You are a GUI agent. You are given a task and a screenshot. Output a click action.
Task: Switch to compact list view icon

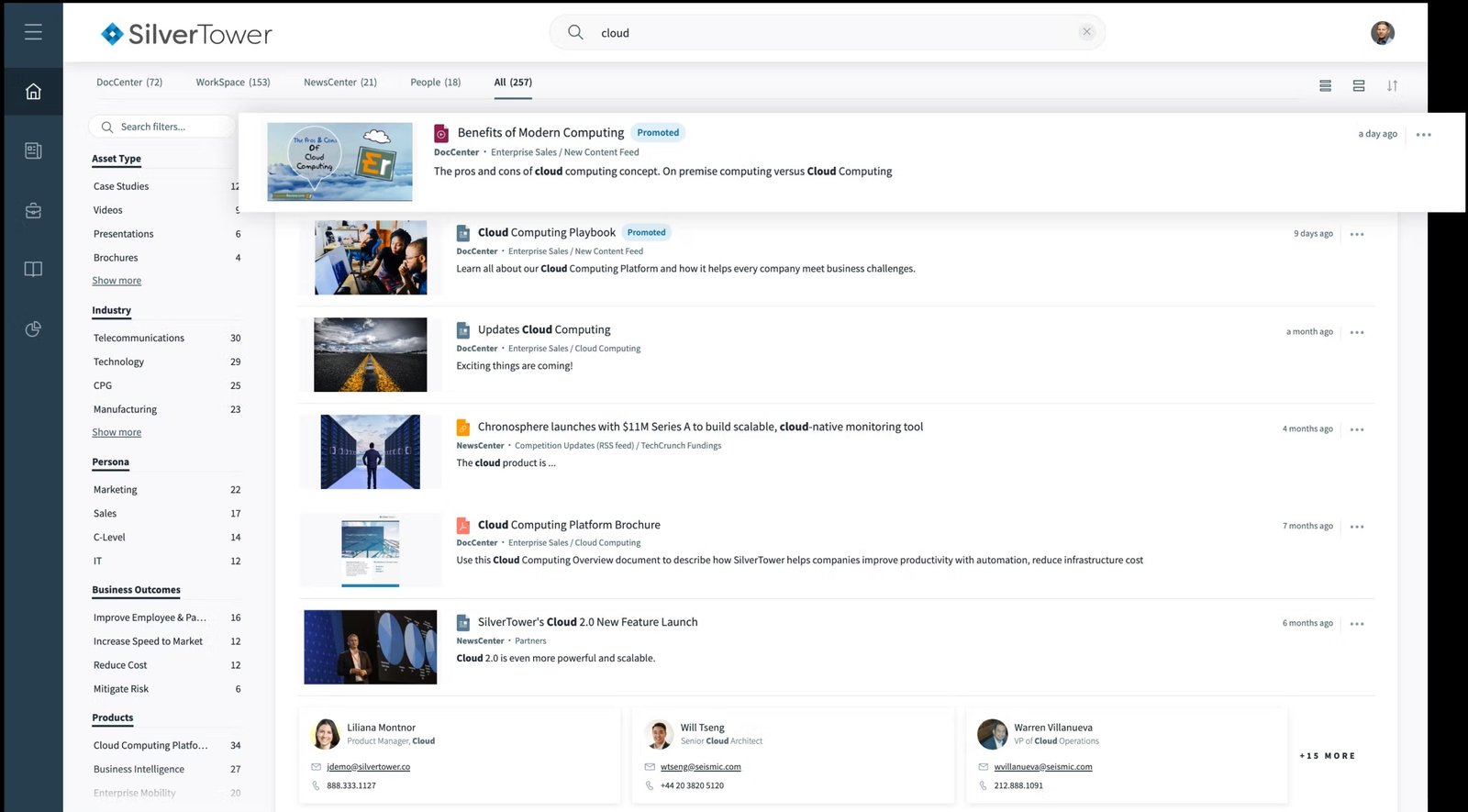tap(1325, 85)
